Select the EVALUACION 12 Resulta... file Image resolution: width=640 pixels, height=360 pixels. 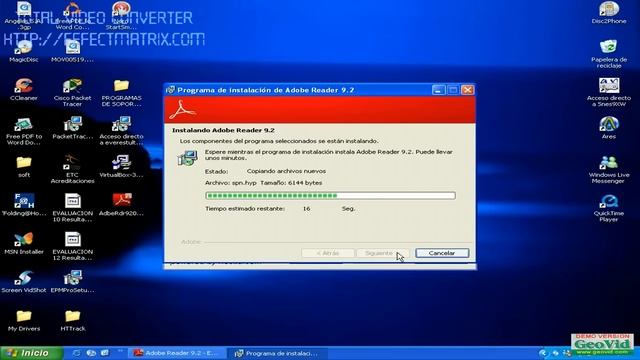click(x=72, y=246)
